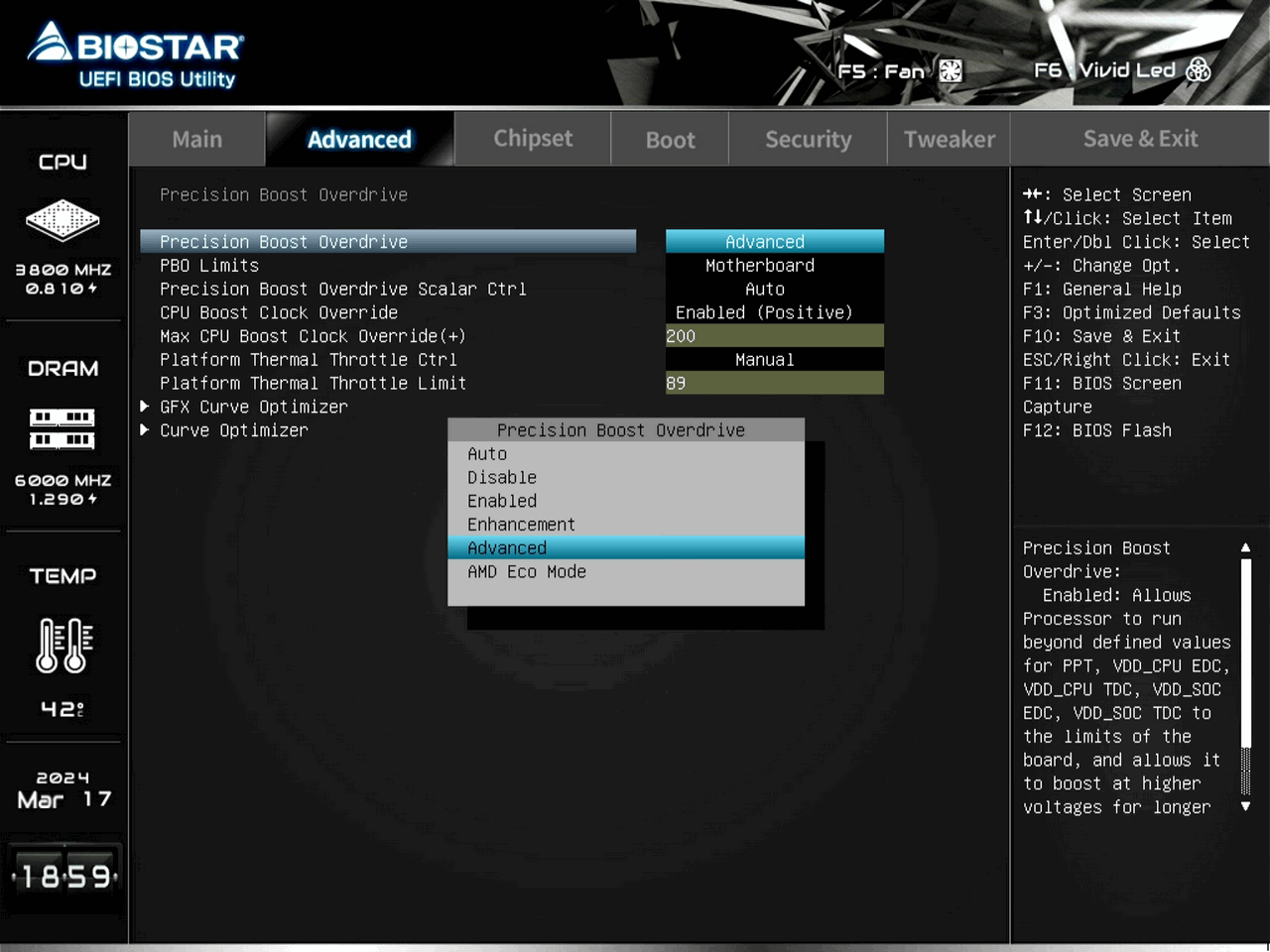Open the Save & Exit tab

tap(1140, 139)
